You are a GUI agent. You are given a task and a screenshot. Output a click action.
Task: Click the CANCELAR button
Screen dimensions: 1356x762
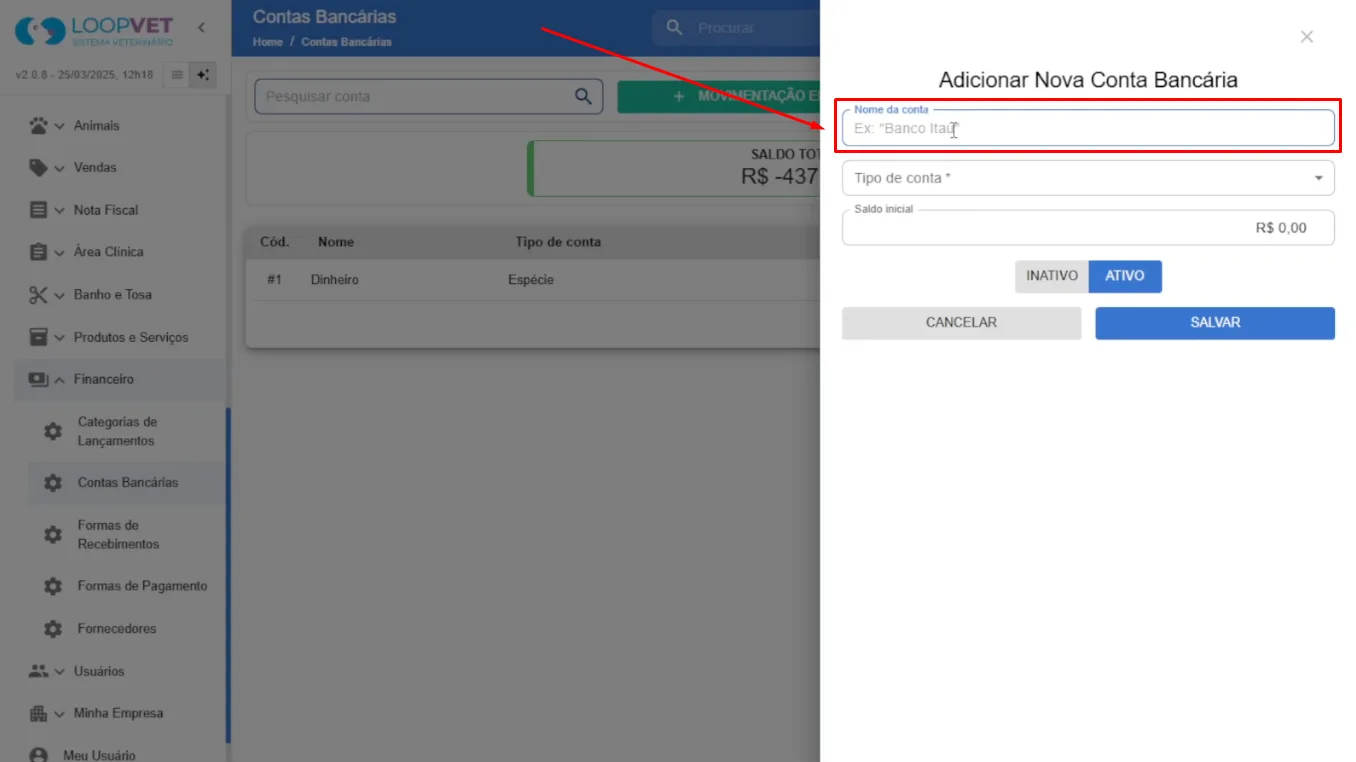coord(961,323)
